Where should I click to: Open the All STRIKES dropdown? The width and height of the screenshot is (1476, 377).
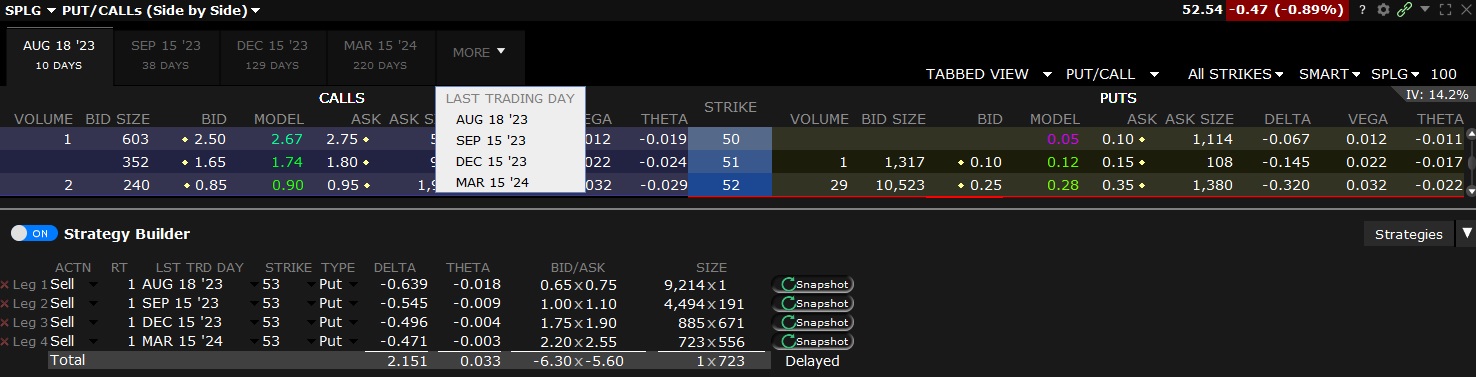tap(1235, 74)
